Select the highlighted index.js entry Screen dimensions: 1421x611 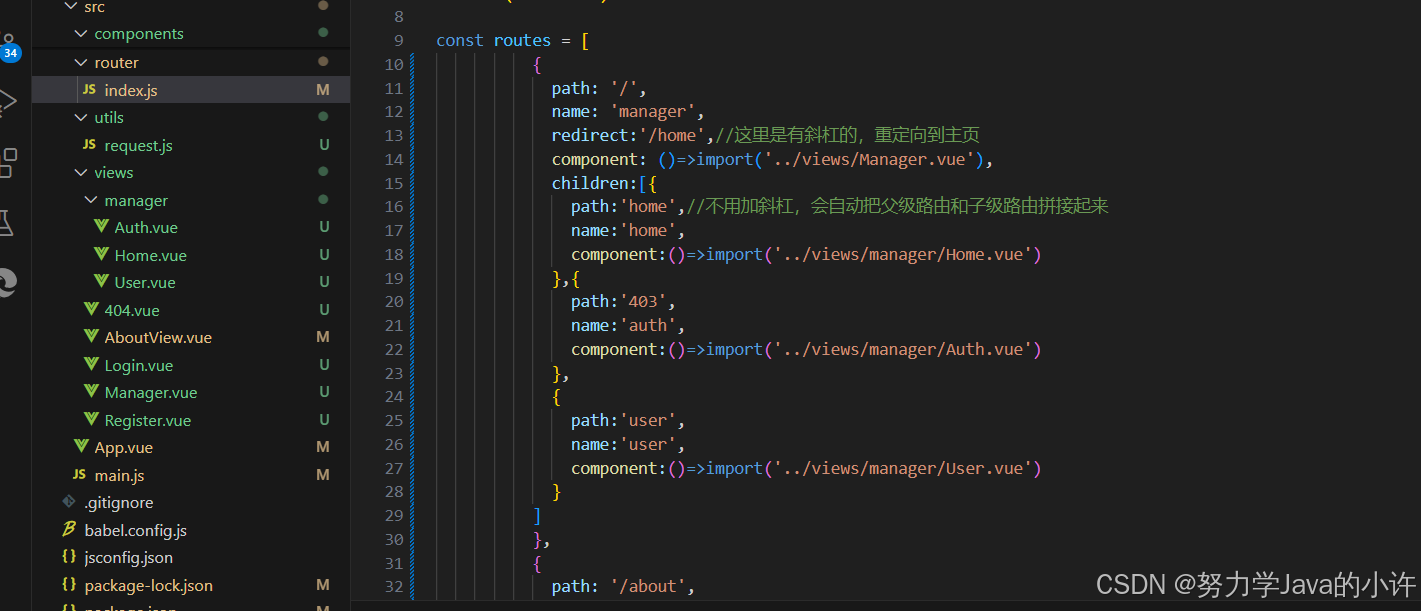[x=132, y=89]
